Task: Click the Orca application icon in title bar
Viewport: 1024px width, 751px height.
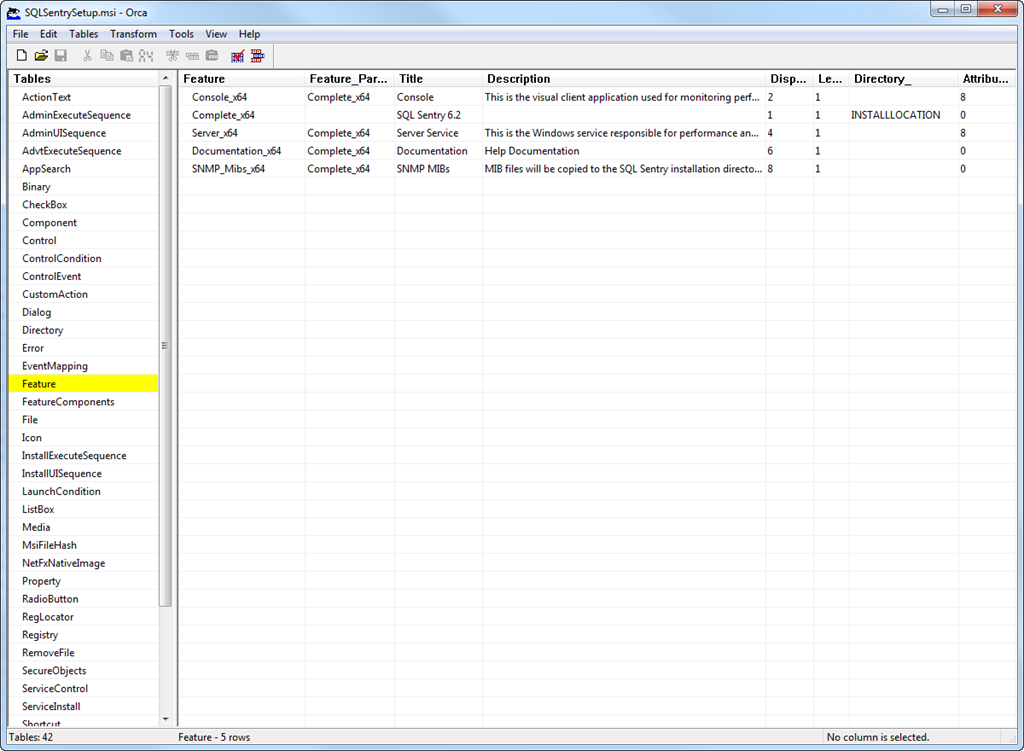Action: 13,12
